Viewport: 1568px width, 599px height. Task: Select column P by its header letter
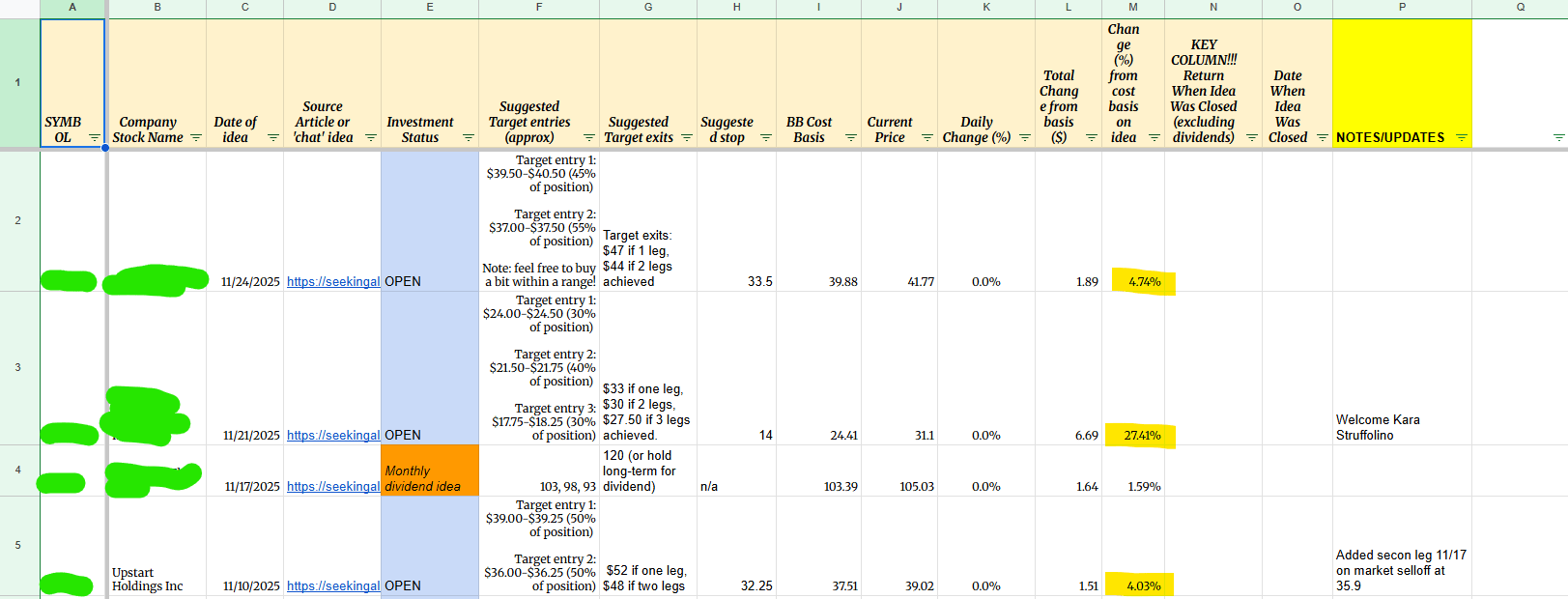(1401, 8)
